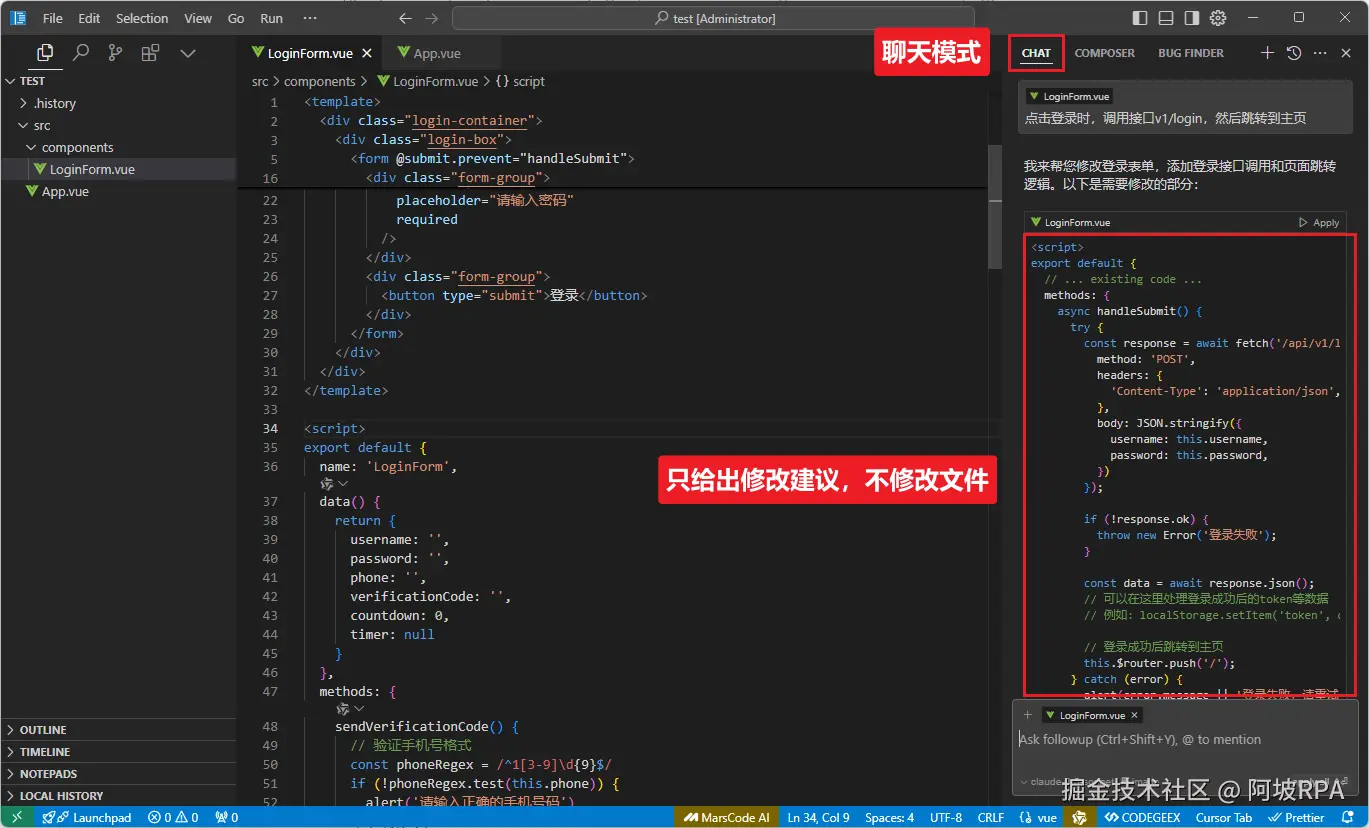Select LoginForm.vue in the explorer tree
This screenshot has height=828, width=1369.
coord(119,169)
